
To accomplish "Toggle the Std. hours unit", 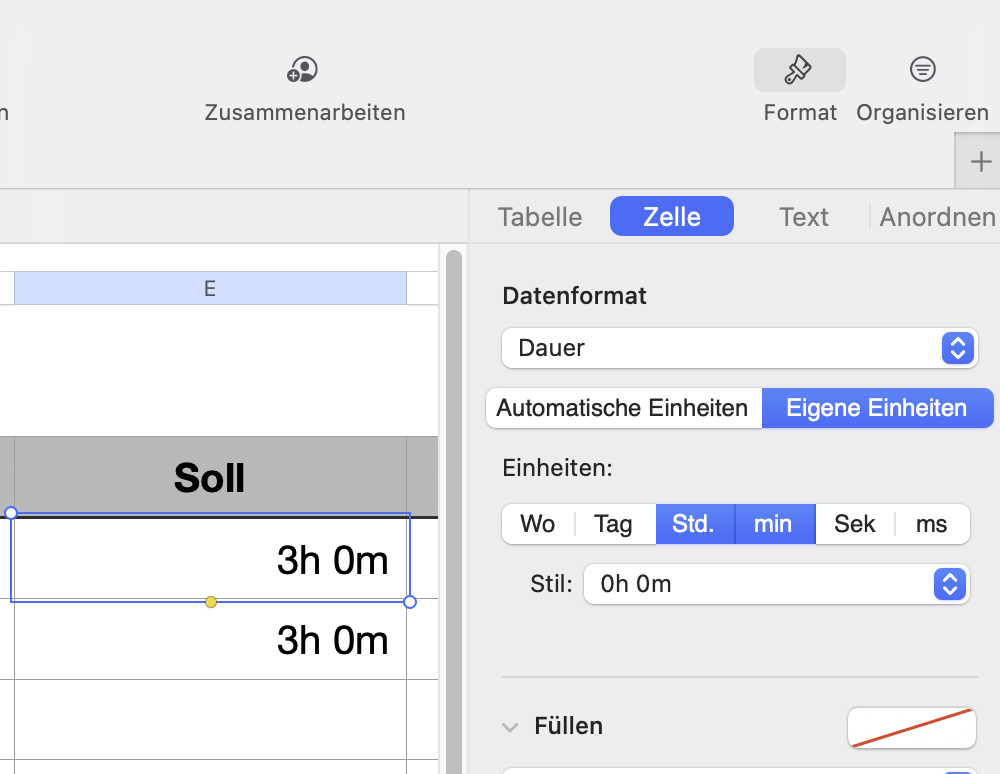I will pos(693,524).
